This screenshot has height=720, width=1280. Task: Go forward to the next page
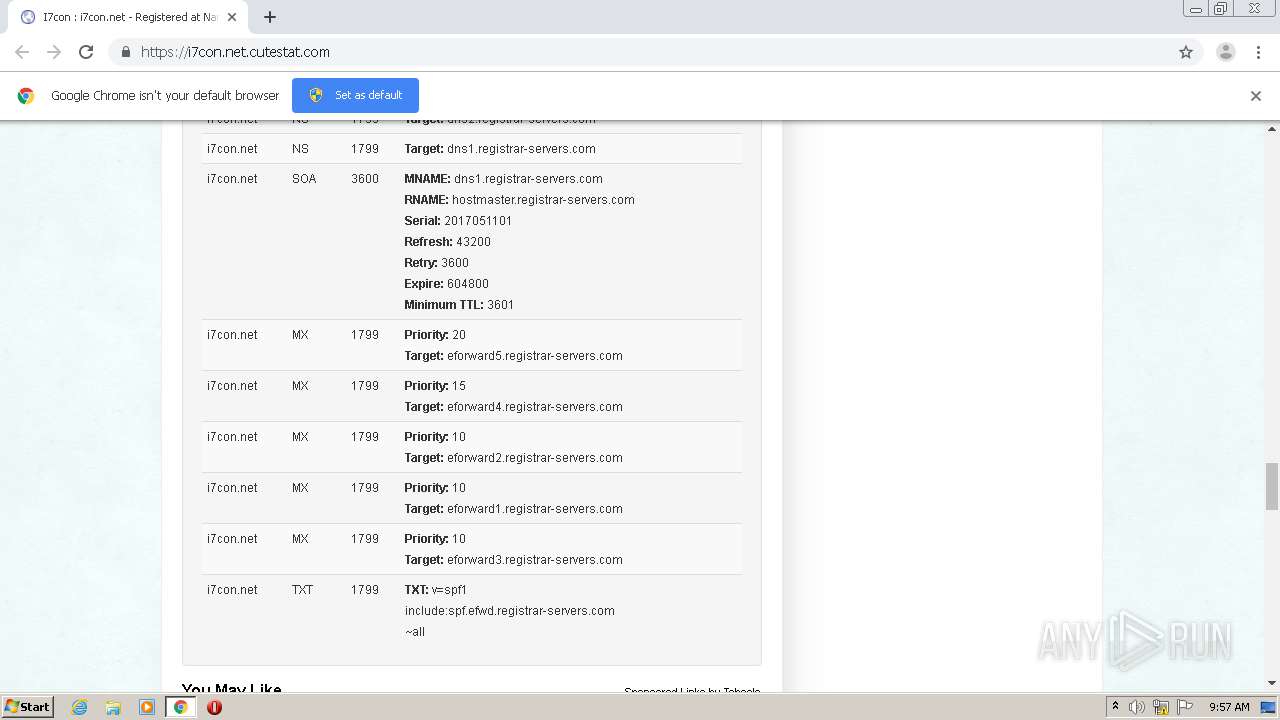[x=54, y=52]
